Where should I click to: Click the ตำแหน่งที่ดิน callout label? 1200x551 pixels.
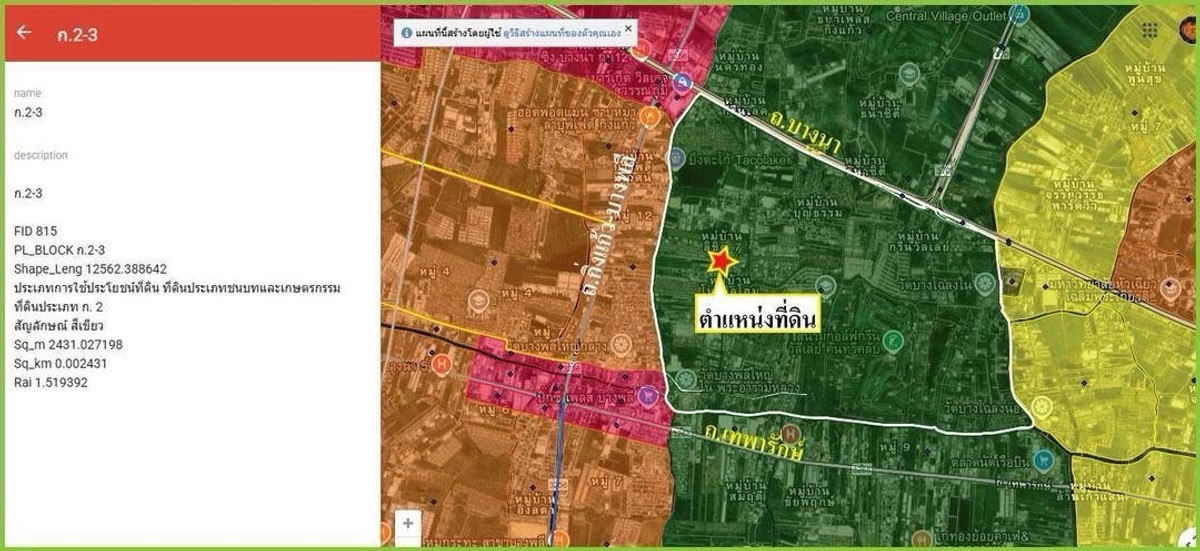click(758, 314)
